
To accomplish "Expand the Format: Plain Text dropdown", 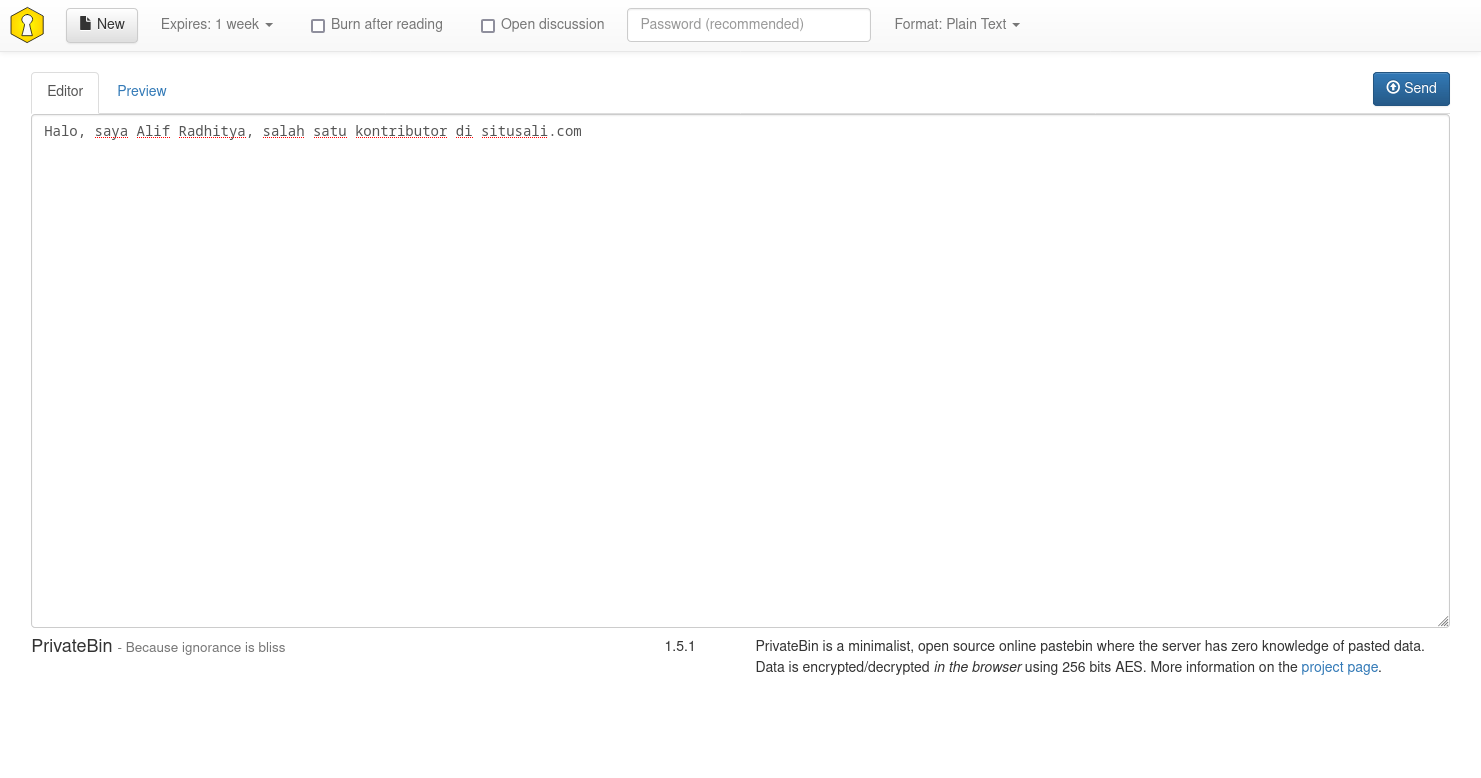I will [x=957, y=25].
